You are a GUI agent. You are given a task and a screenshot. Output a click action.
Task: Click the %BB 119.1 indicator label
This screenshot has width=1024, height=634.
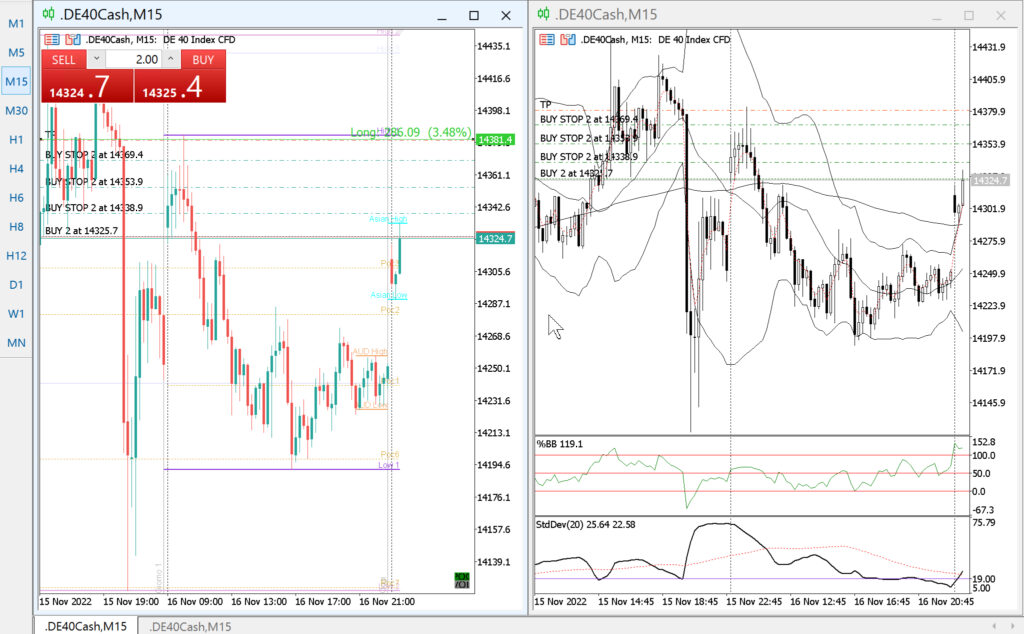tap(560, 444)
